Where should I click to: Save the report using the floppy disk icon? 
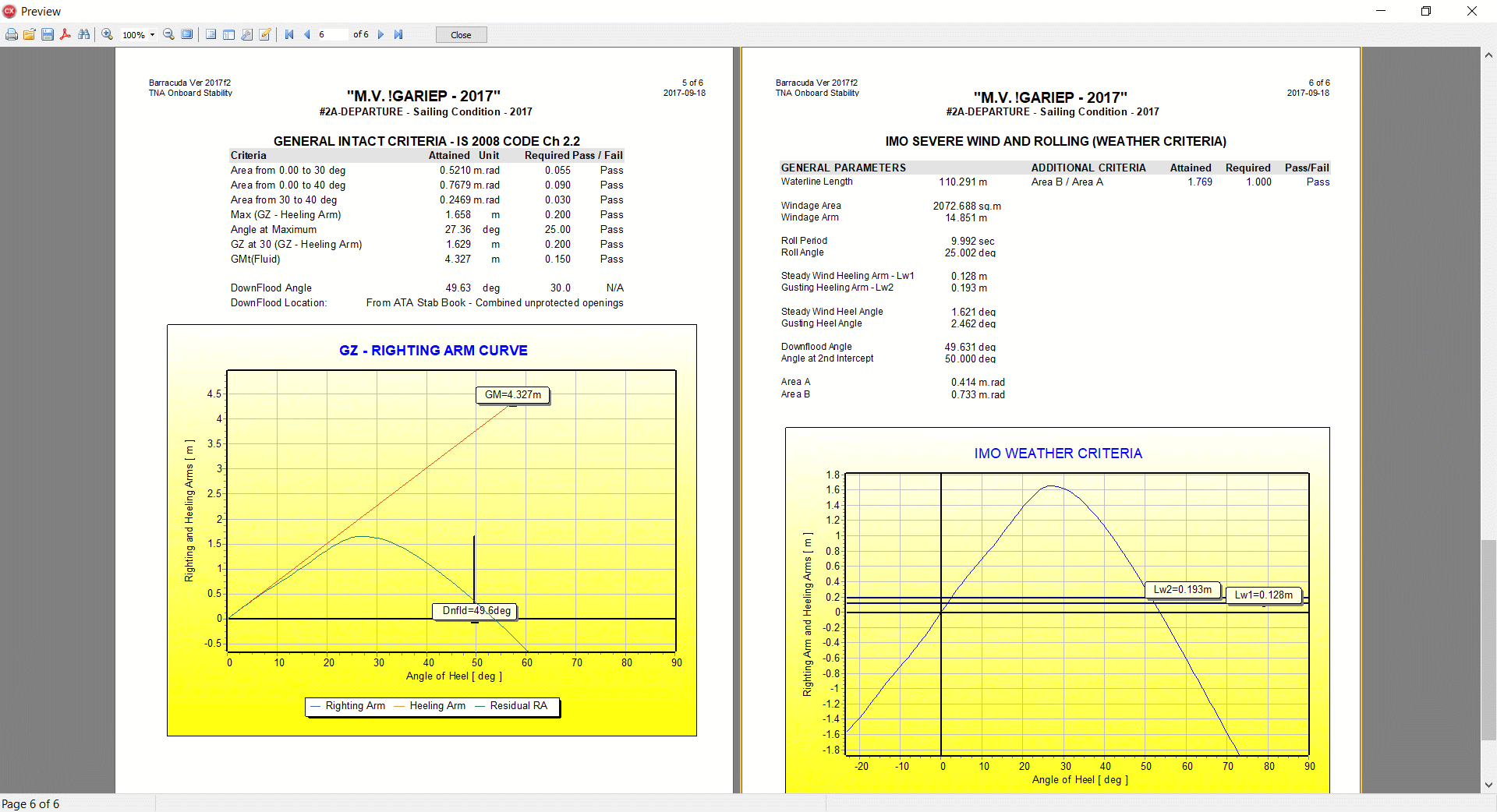[48, 34]
